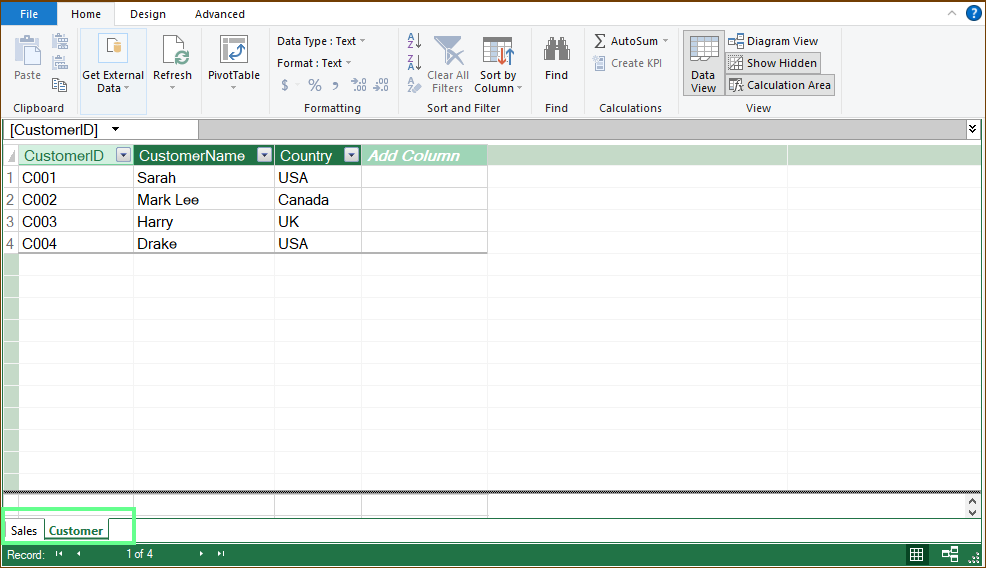
Task: Go to next record
Action: point(201,554)
